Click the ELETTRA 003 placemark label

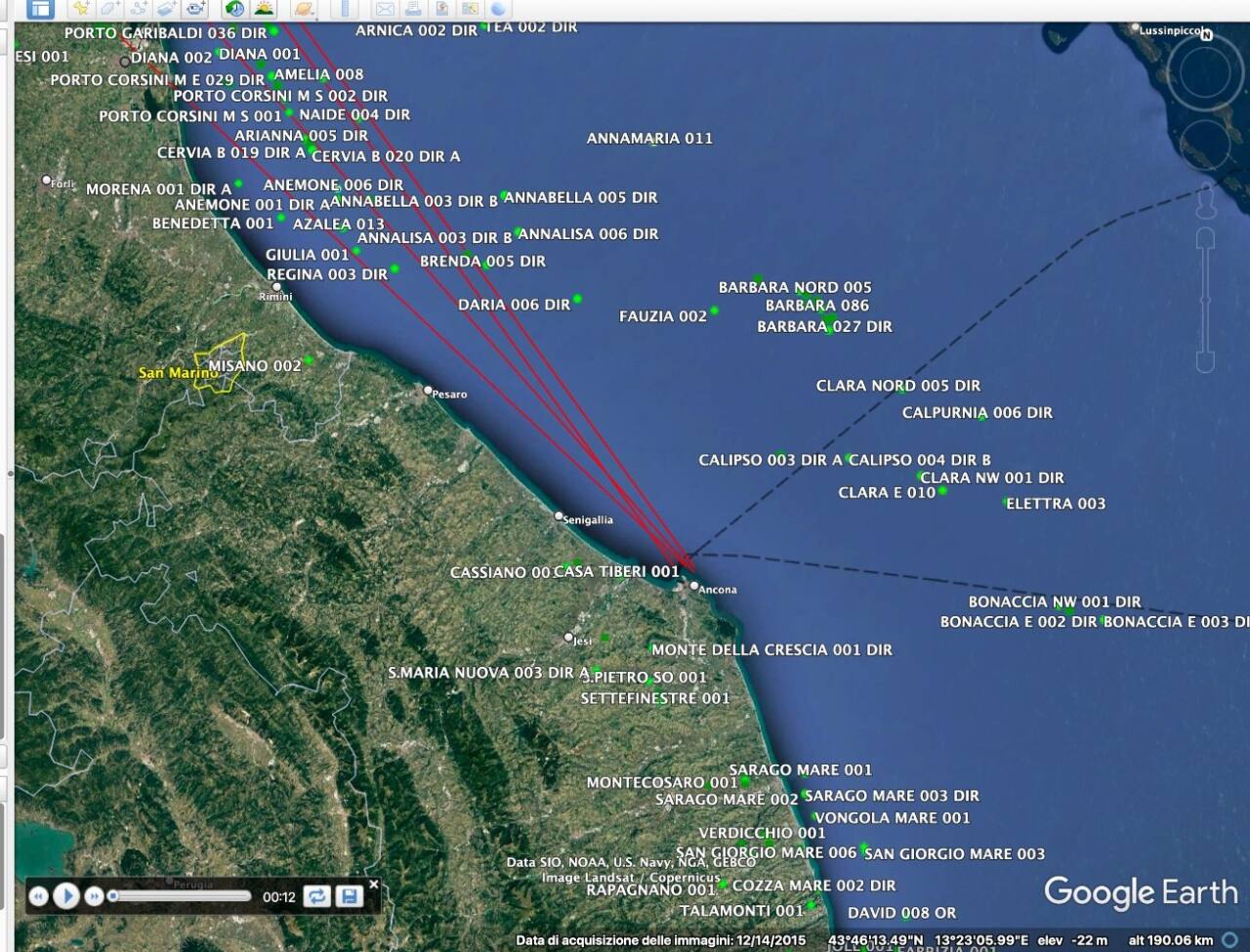(x=1056, y=504)
